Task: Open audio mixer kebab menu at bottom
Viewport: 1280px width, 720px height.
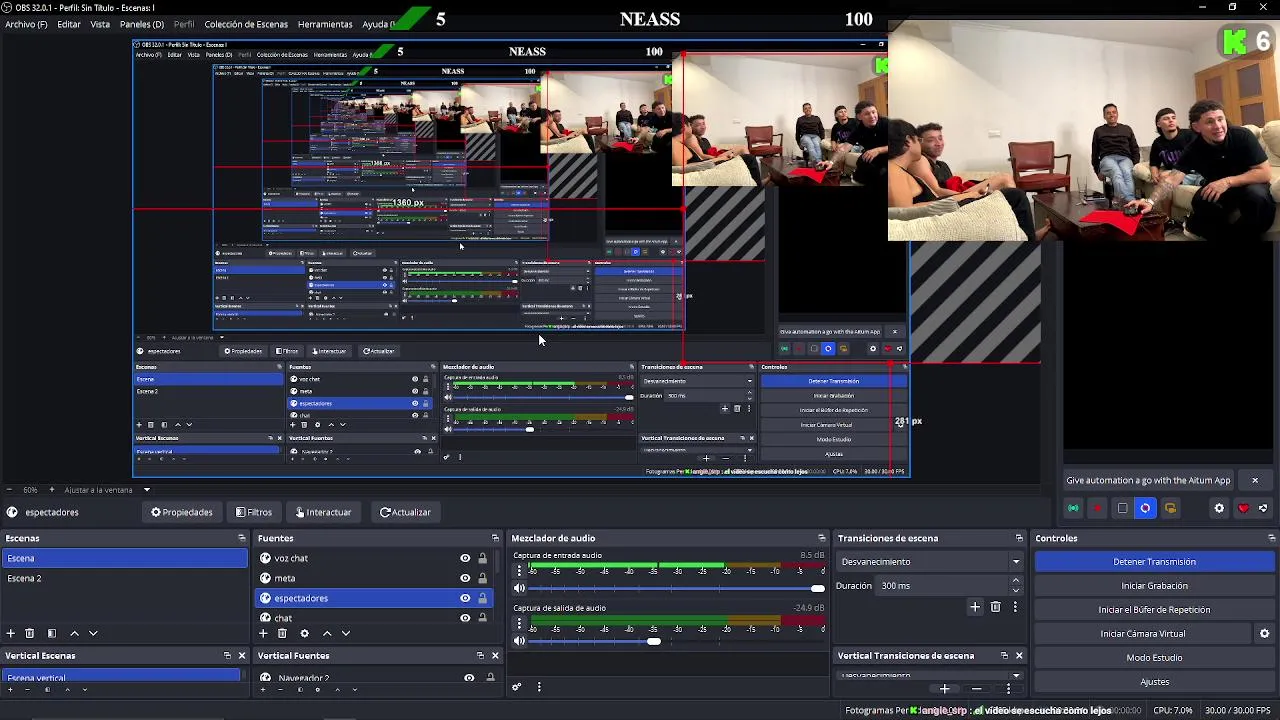Action: tap(539, 687)
